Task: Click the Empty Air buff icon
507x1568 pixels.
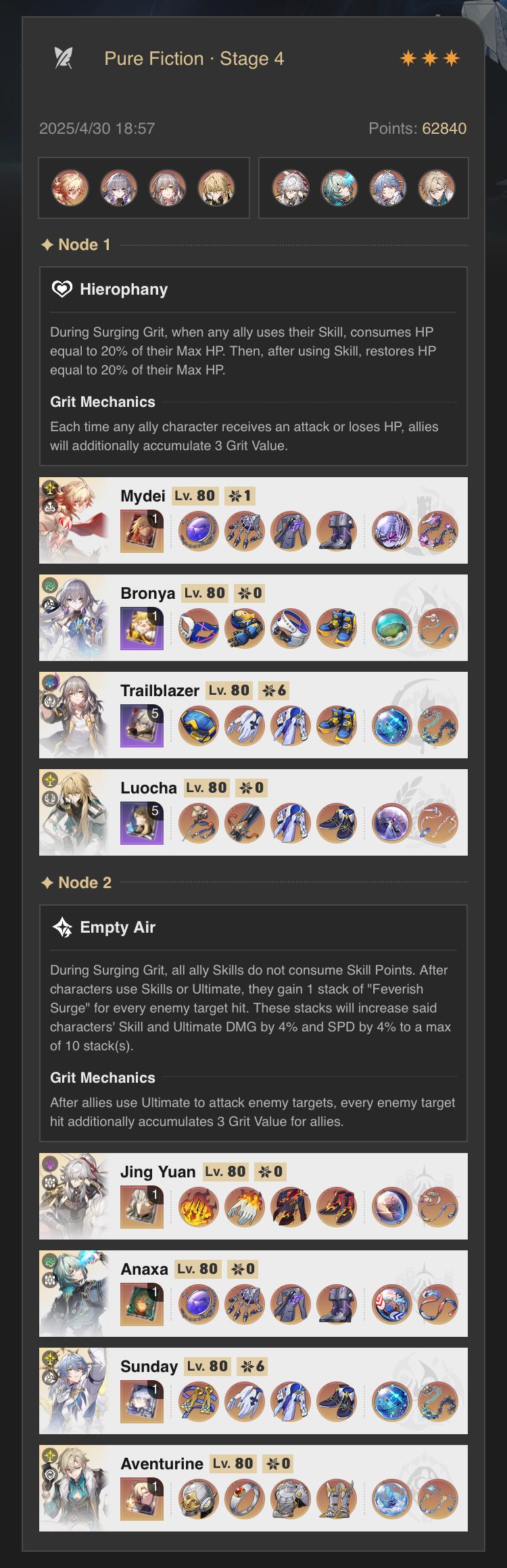Action: [62, 927]
